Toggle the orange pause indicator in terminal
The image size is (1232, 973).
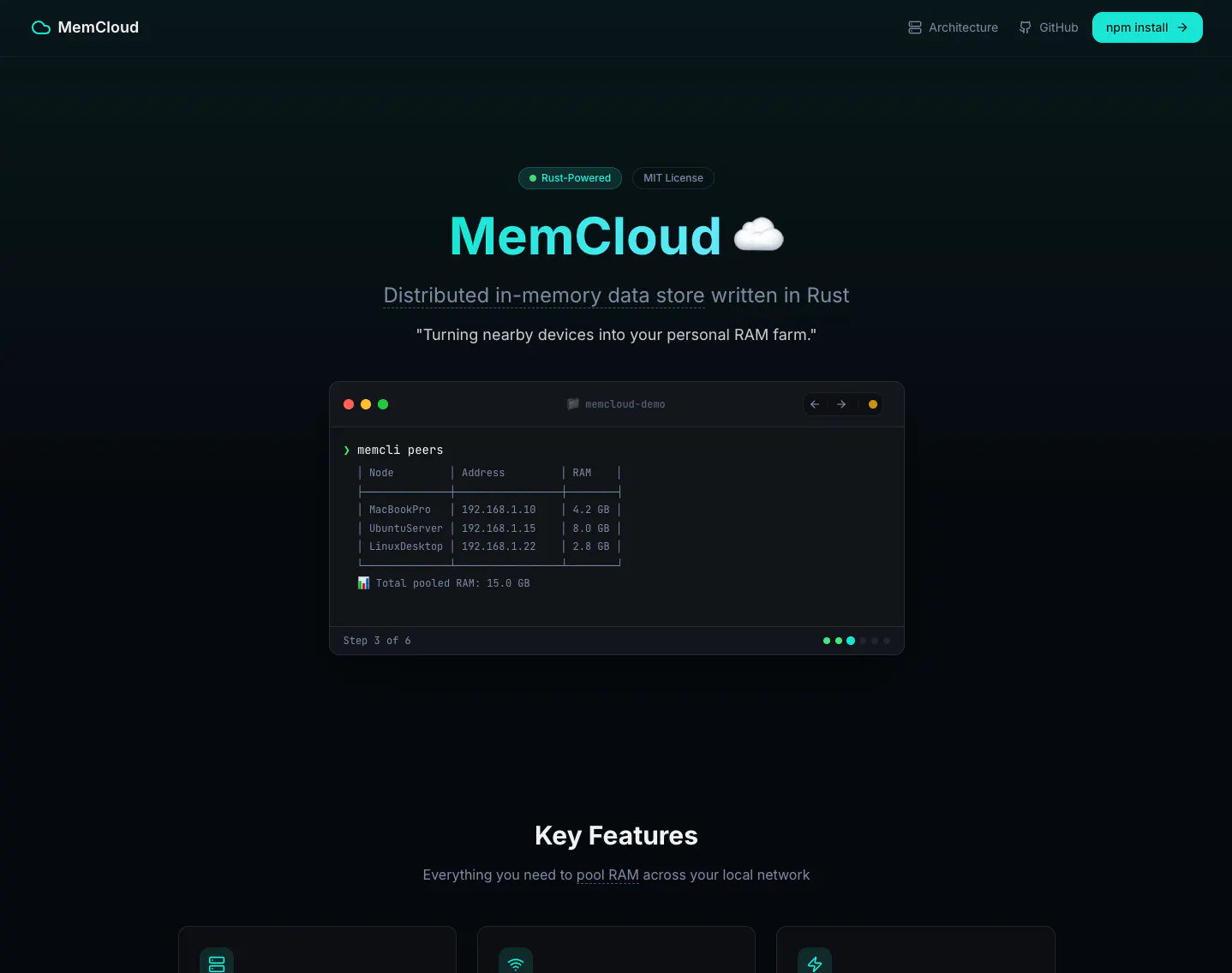pyautogui.click(x=873, y=404)
